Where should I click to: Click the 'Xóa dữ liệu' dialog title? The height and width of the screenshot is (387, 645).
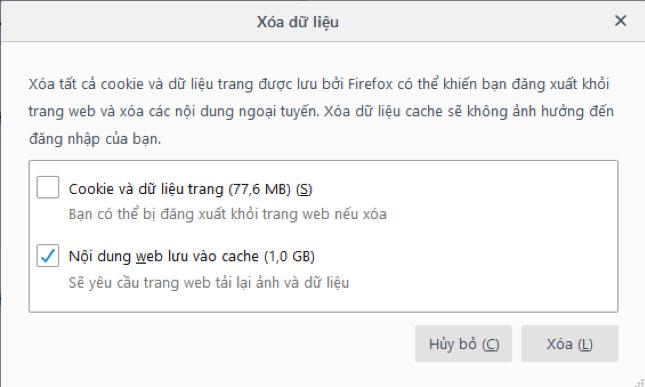tap(298, 22)
